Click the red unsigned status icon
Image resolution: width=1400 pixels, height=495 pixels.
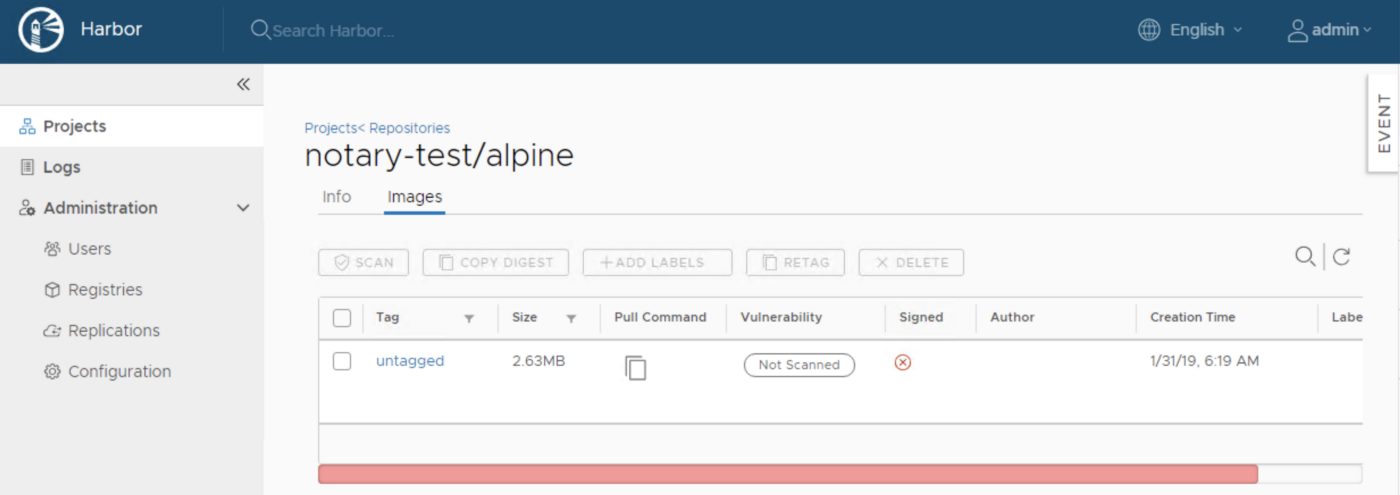point(903,362)
